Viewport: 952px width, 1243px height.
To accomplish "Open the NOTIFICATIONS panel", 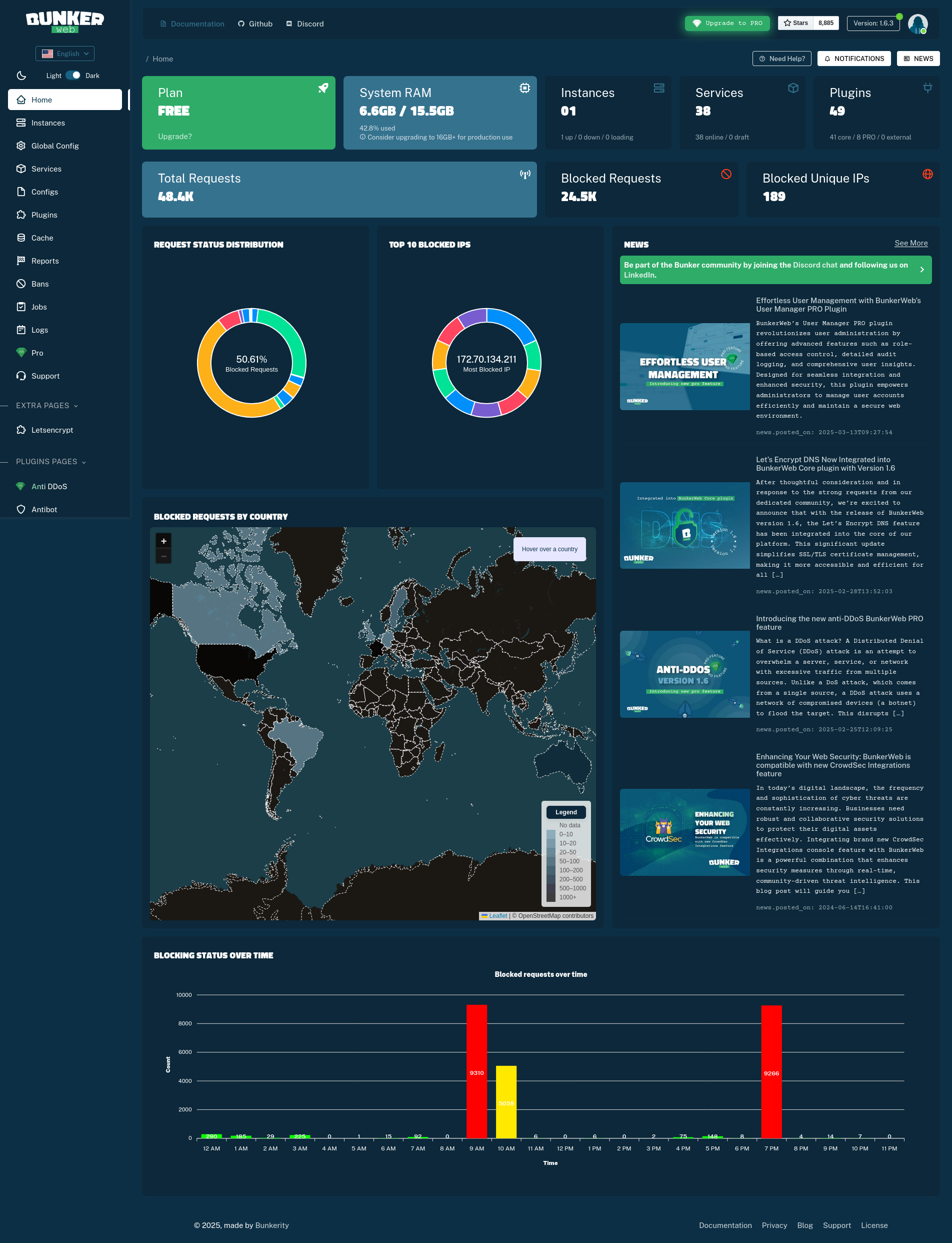I will coord(854,59).
